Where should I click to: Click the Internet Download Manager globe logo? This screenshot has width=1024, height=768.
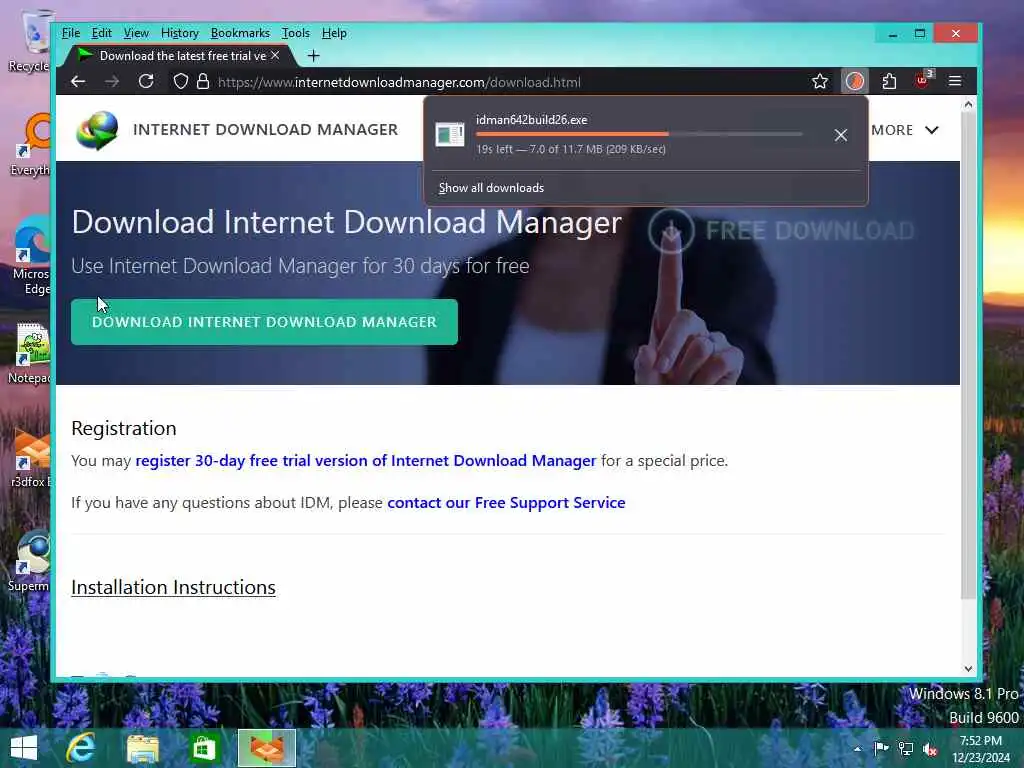(97, 130)
